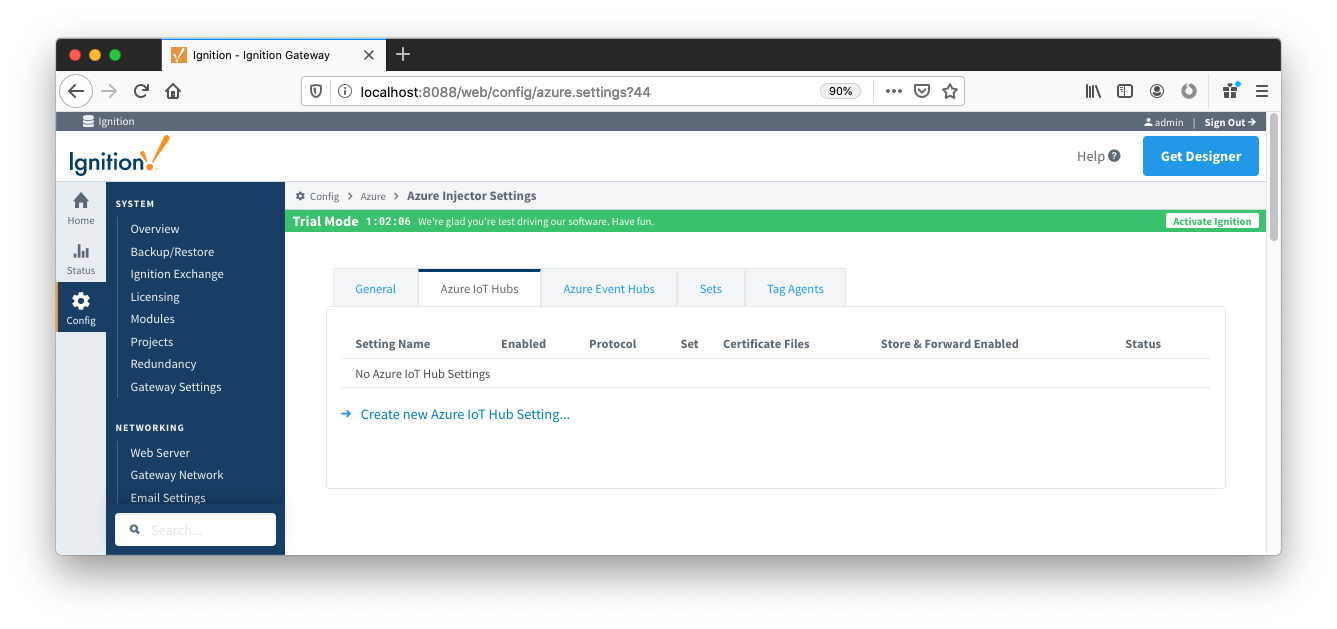Click the Home icon in sidebar
Screen dimensions: 1337x629
tap(81, 201)
